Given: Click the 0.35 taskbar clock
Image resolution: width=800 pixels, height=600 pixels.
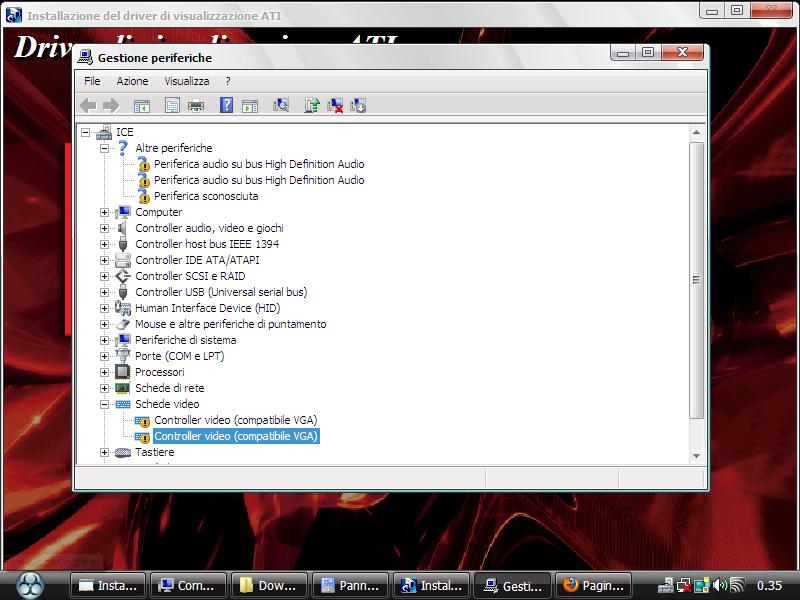Looking at the screenshot, I should [769, 585].
